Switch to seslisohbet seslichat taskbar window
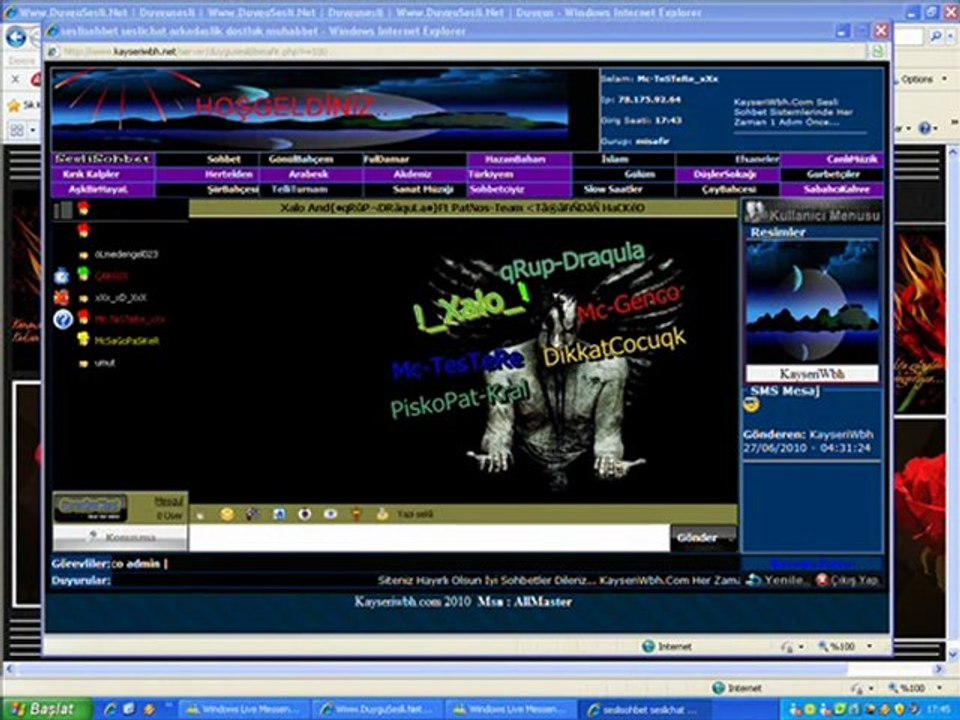 pos(645,709)
